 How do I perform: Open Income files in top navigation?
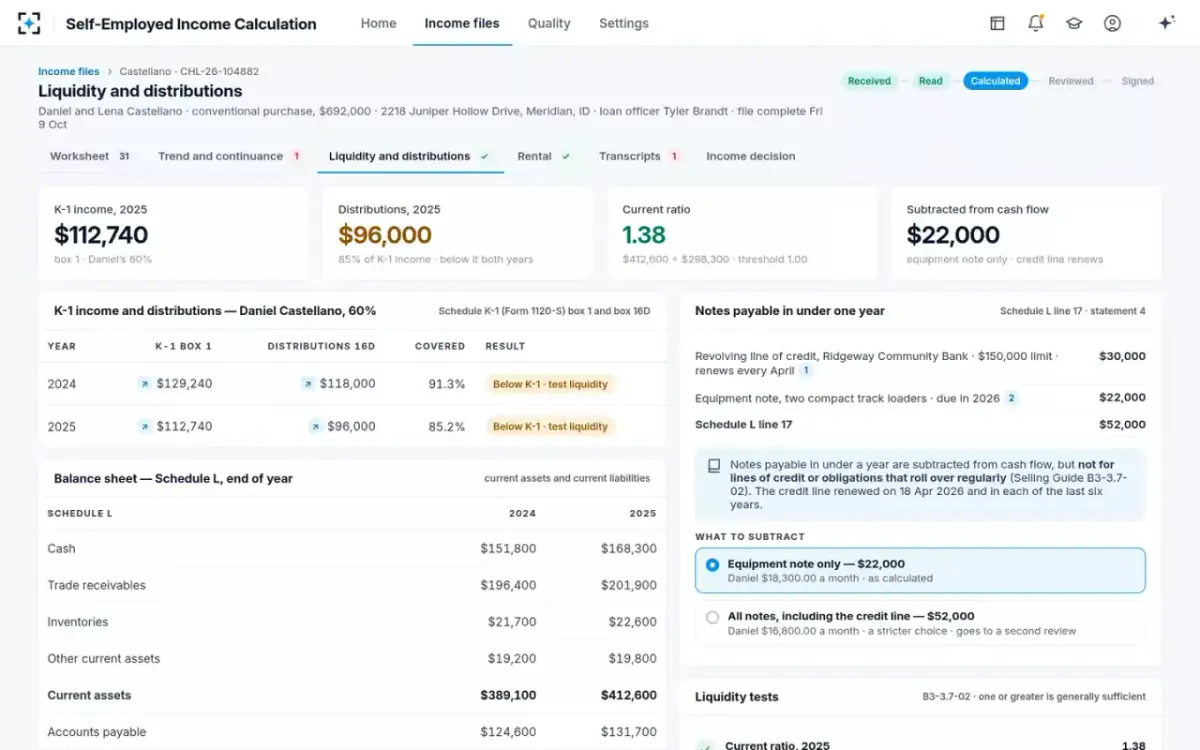coord(462,23)
